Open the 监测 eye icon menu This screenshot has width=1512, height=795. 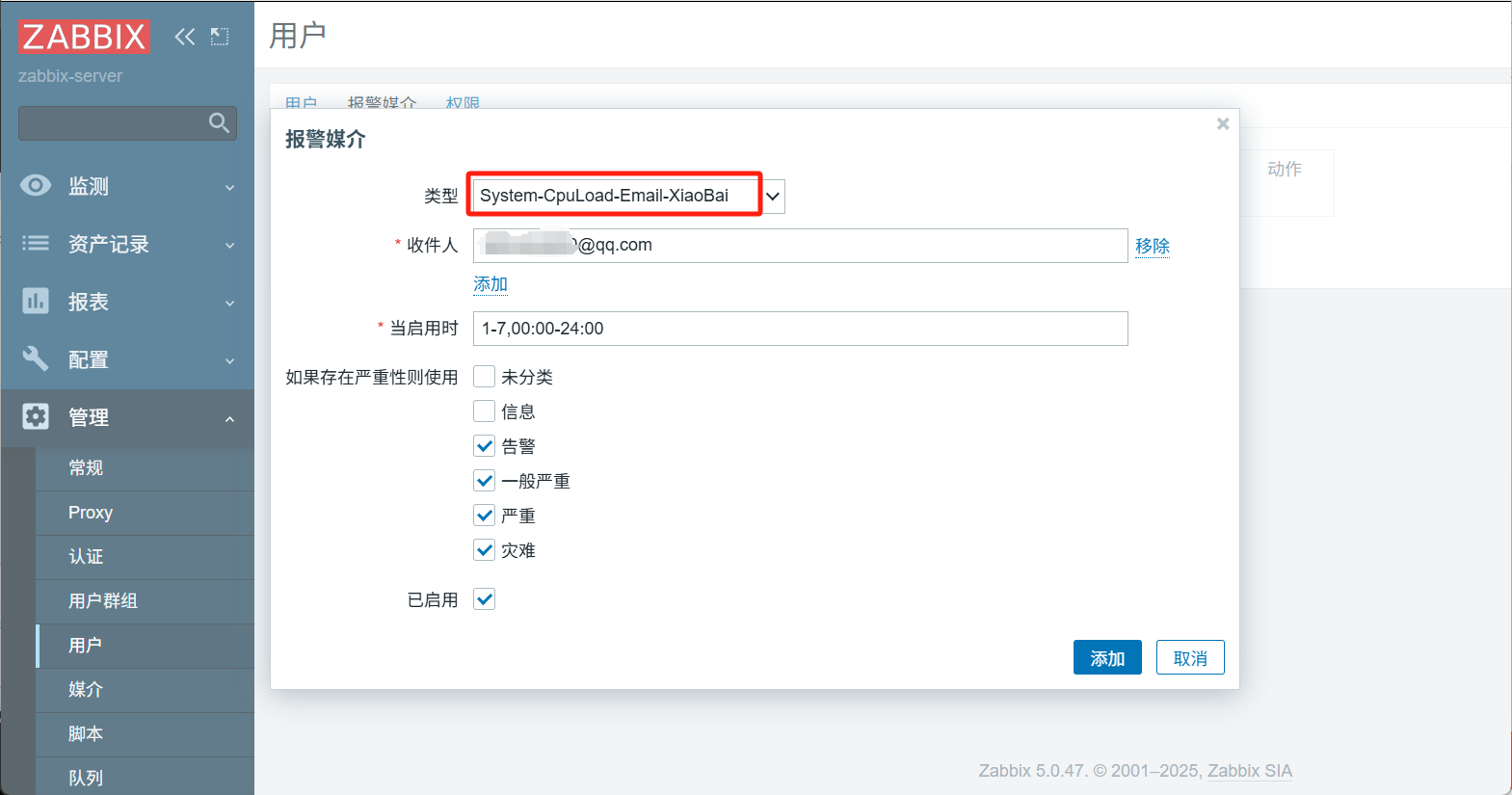coord(36,185)
